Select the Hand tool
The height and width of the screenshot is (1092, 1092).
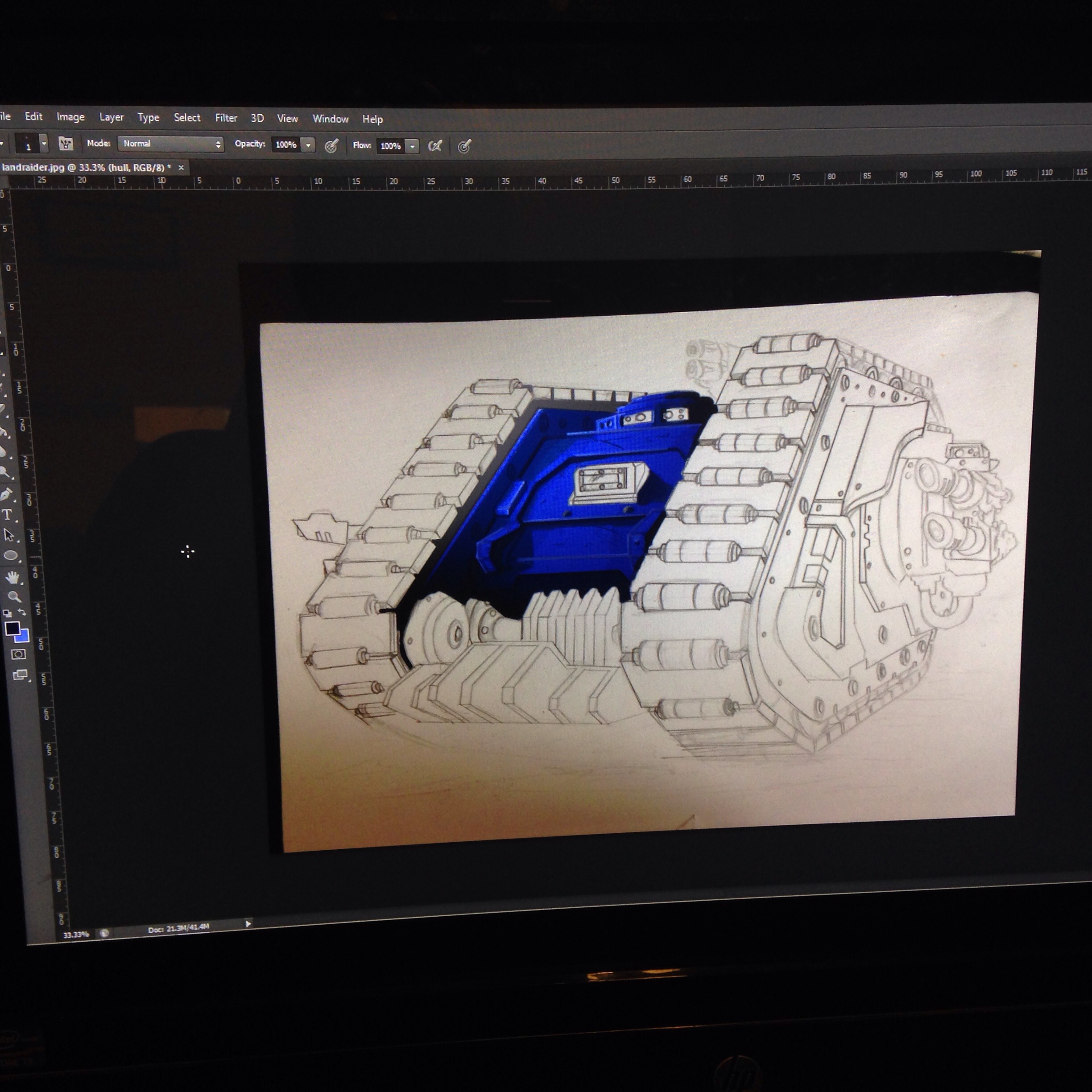tap(12, 577)
